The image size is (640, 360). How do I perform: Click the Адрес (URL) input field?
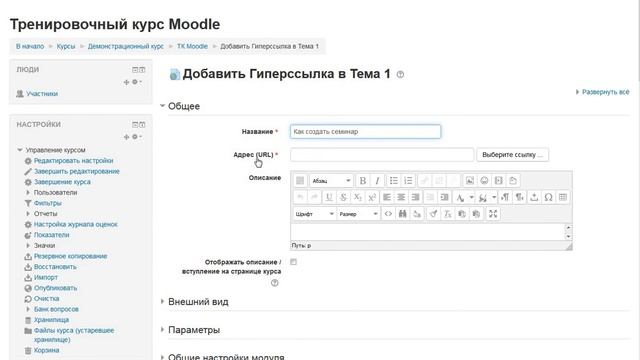(382, 155)
